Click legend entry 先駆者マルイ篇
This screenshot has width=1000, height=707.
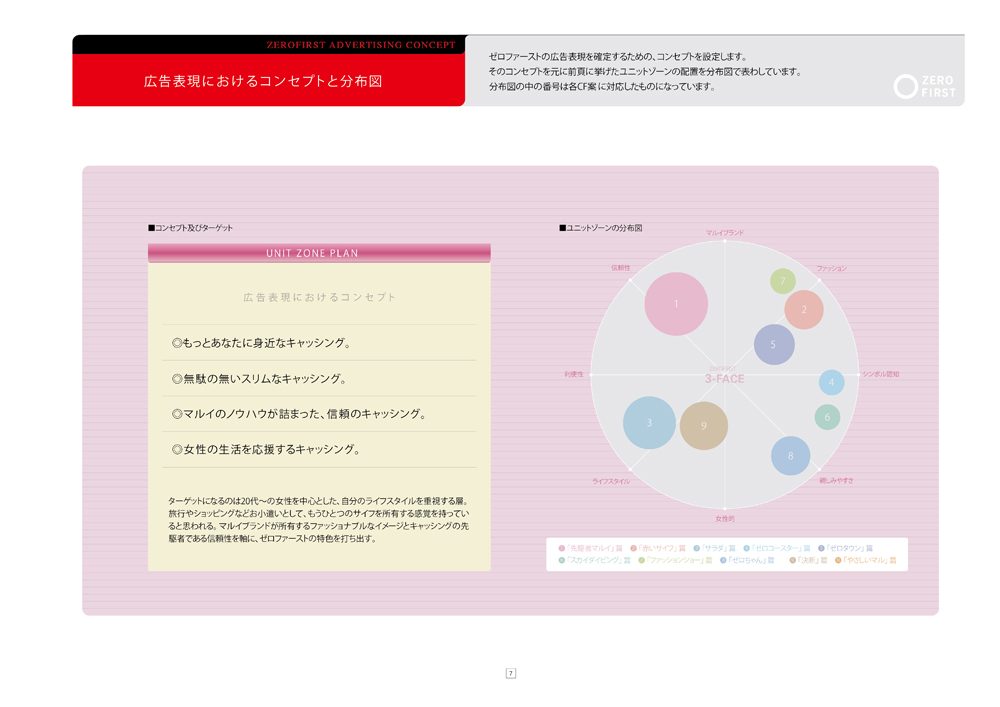591,548
